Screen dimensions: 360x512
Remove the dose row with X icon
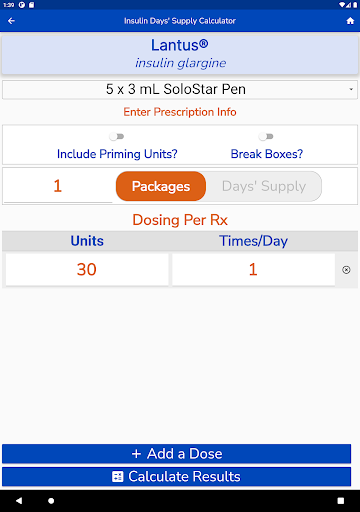coord(346,270)
